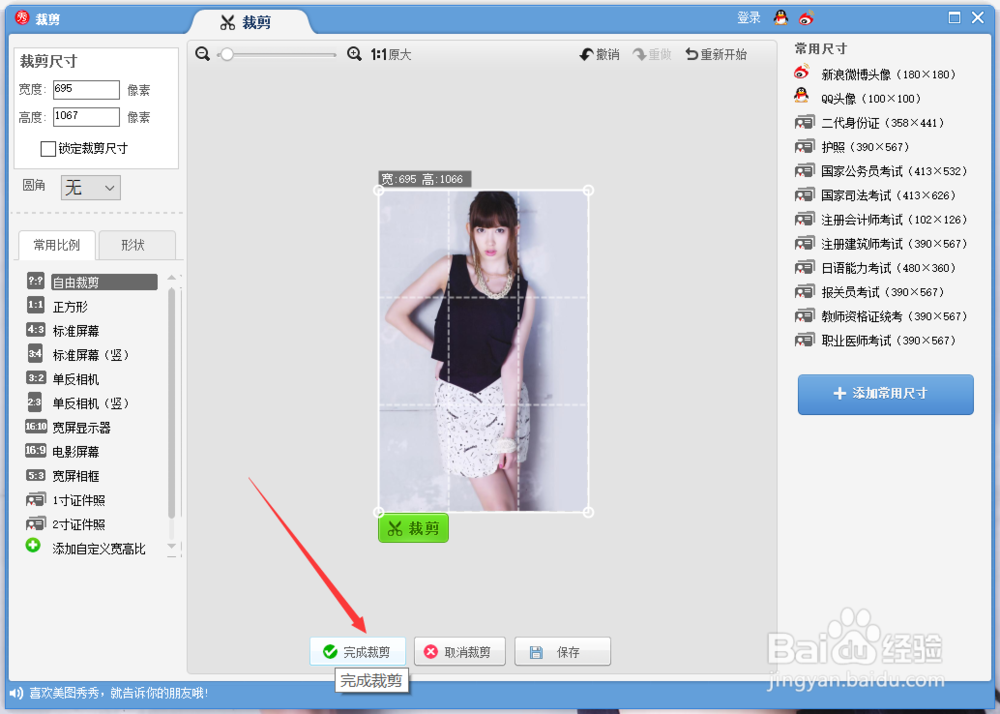Select the 16:9 电影屏幕 ratio
Screen dimensions: 1000x714
click(x=62, y=451)
